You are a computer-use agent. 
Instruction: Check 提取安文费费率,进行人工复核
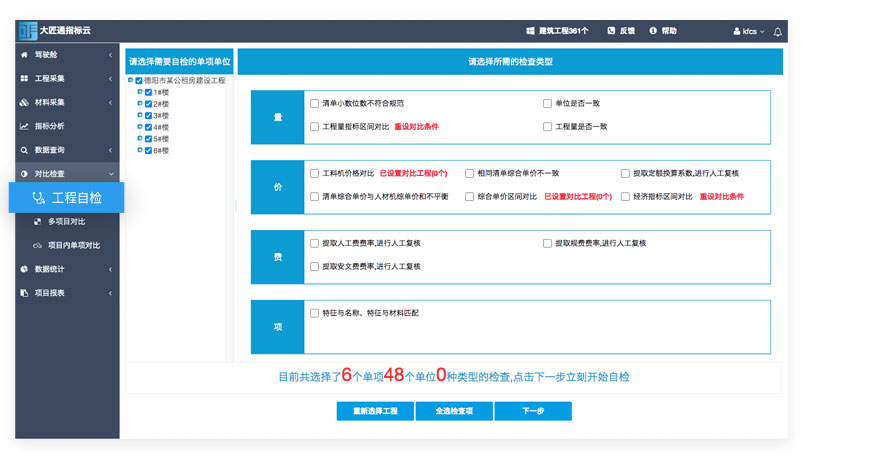[x=314, y=267]
